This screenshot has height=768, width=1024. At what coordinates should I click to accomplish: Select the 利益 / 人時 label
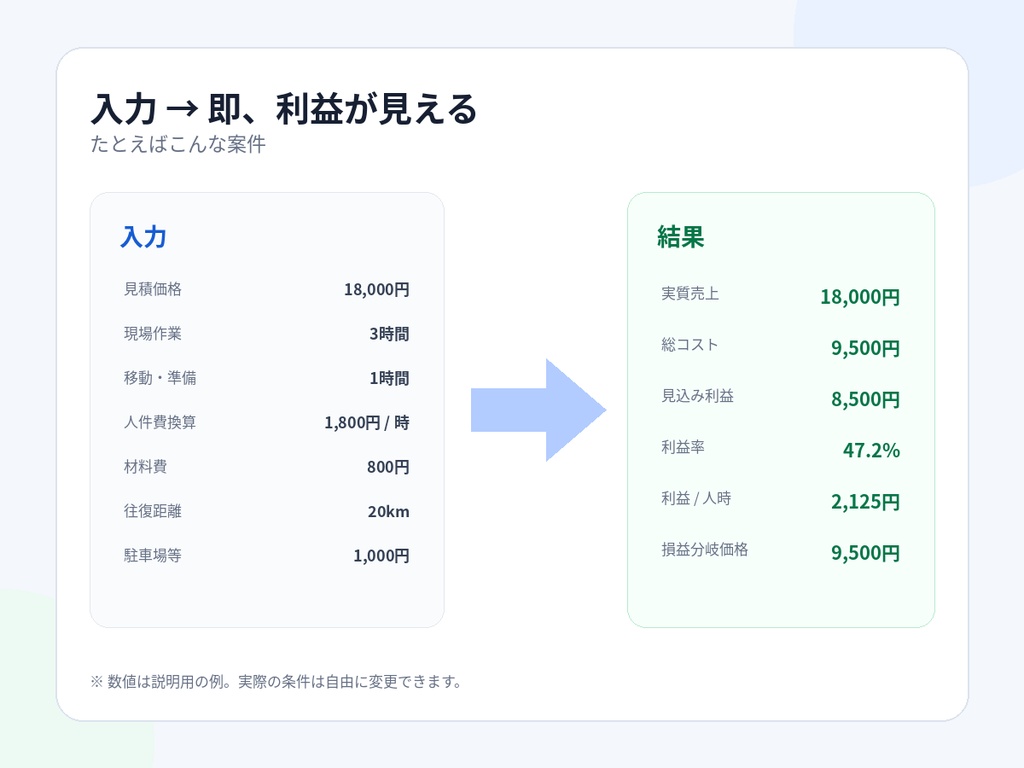pyautogui.click(x=696, y=498)
